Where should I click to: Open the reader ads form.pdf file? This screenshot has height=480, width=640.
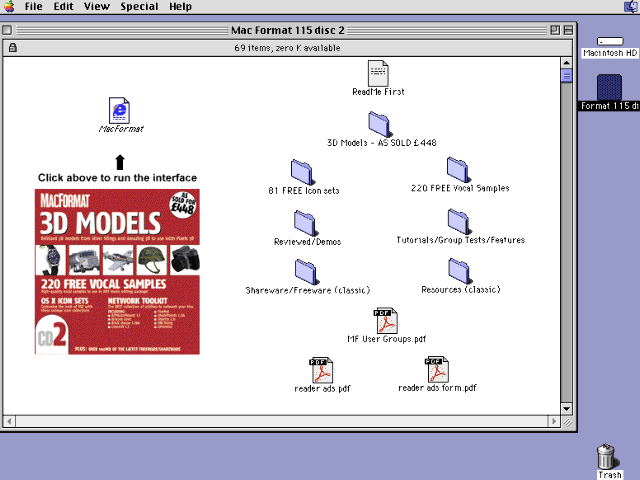437,370
